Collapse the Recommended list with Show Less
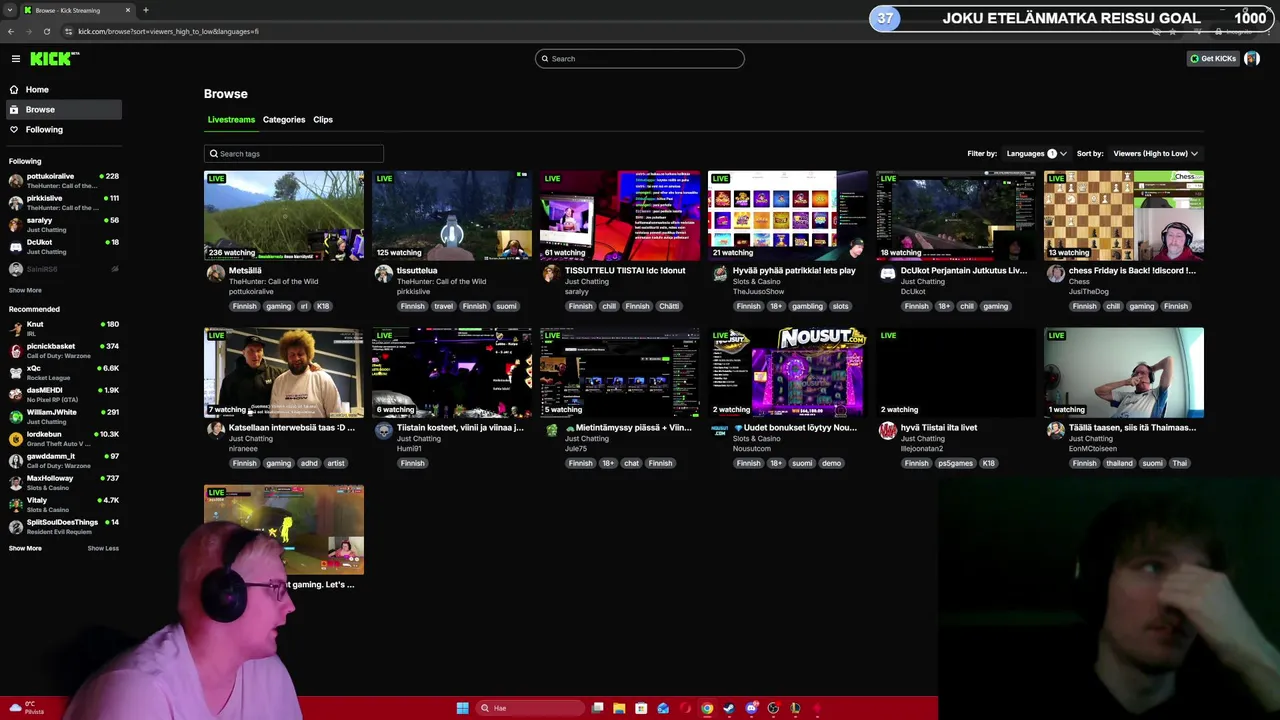The height and width of the screenshot is (720, 1280). point(103,548)
